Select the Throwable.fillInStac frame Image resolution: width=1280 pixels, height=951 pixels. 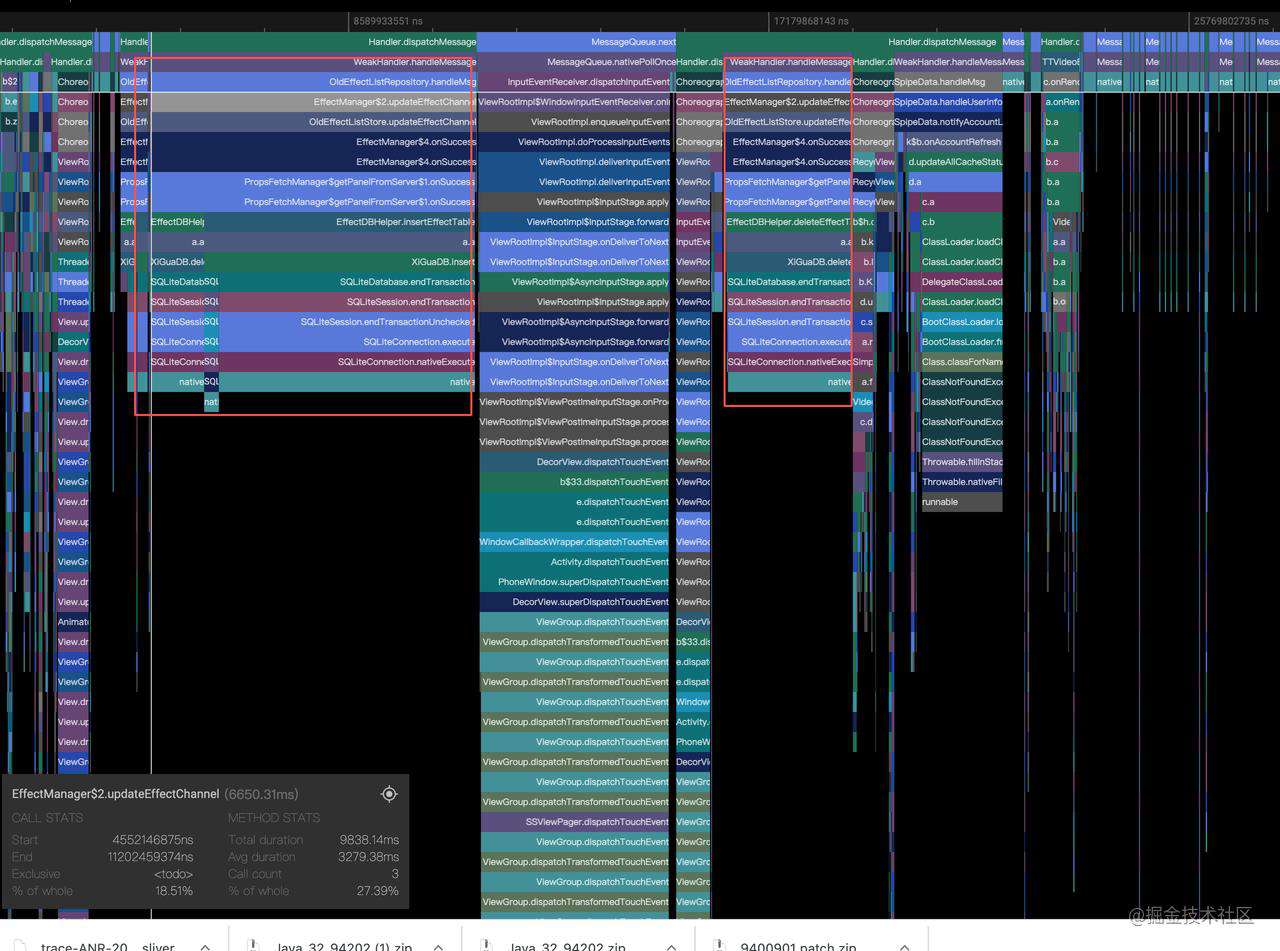[961, 462]
